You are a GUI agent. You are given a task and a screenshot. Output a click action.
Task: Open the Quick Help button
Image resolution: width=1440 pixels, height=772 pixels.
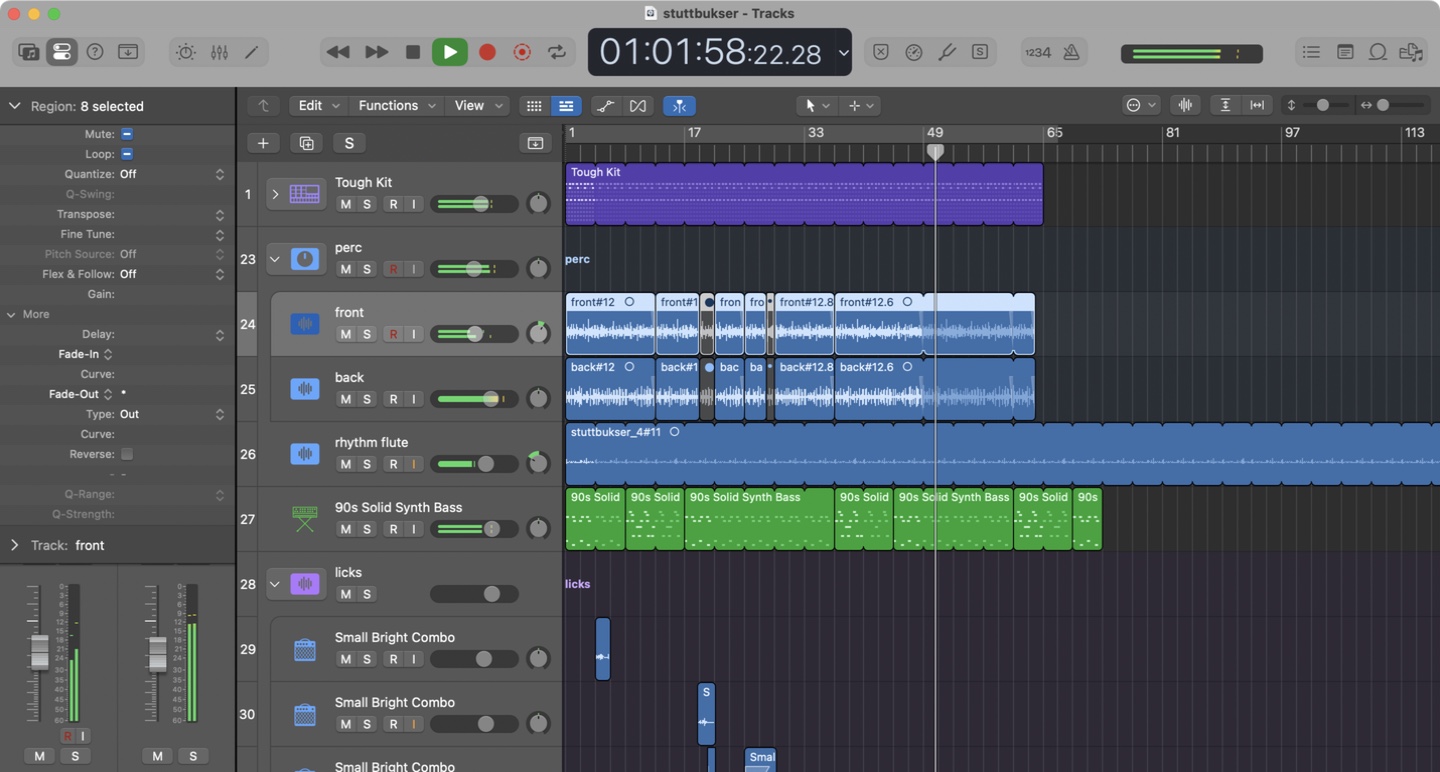pyautogui.click(x=95, y=52)
